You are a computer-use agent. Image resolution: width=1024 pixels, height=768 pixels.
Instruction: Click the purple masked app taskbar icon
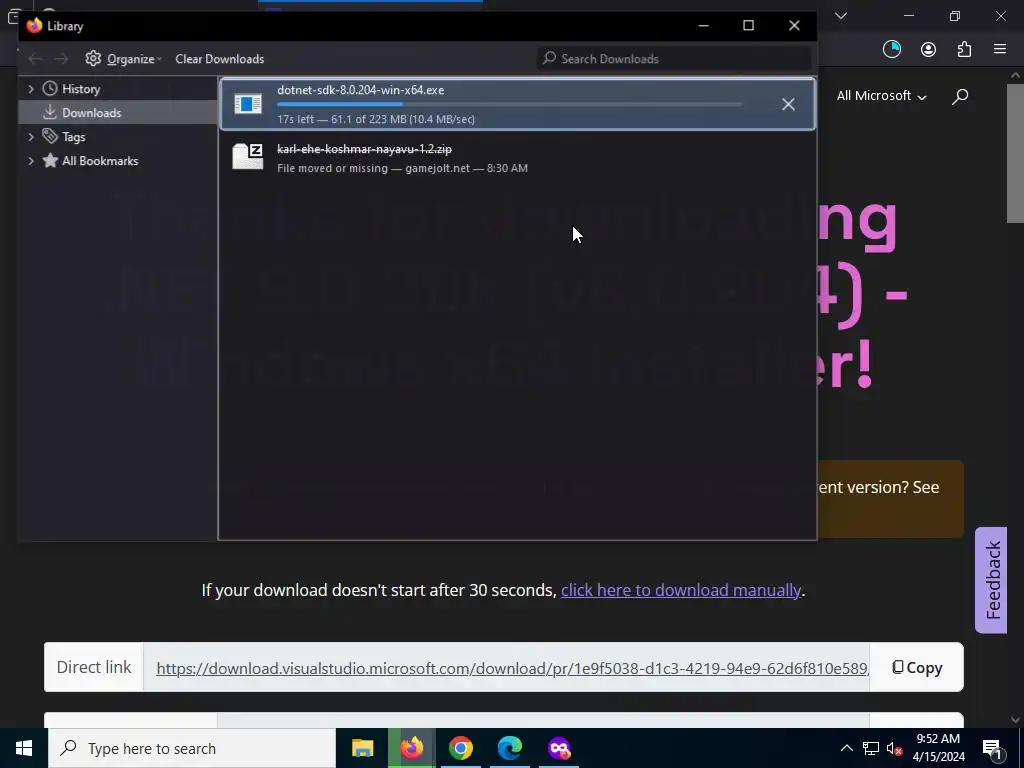(559, 748)
